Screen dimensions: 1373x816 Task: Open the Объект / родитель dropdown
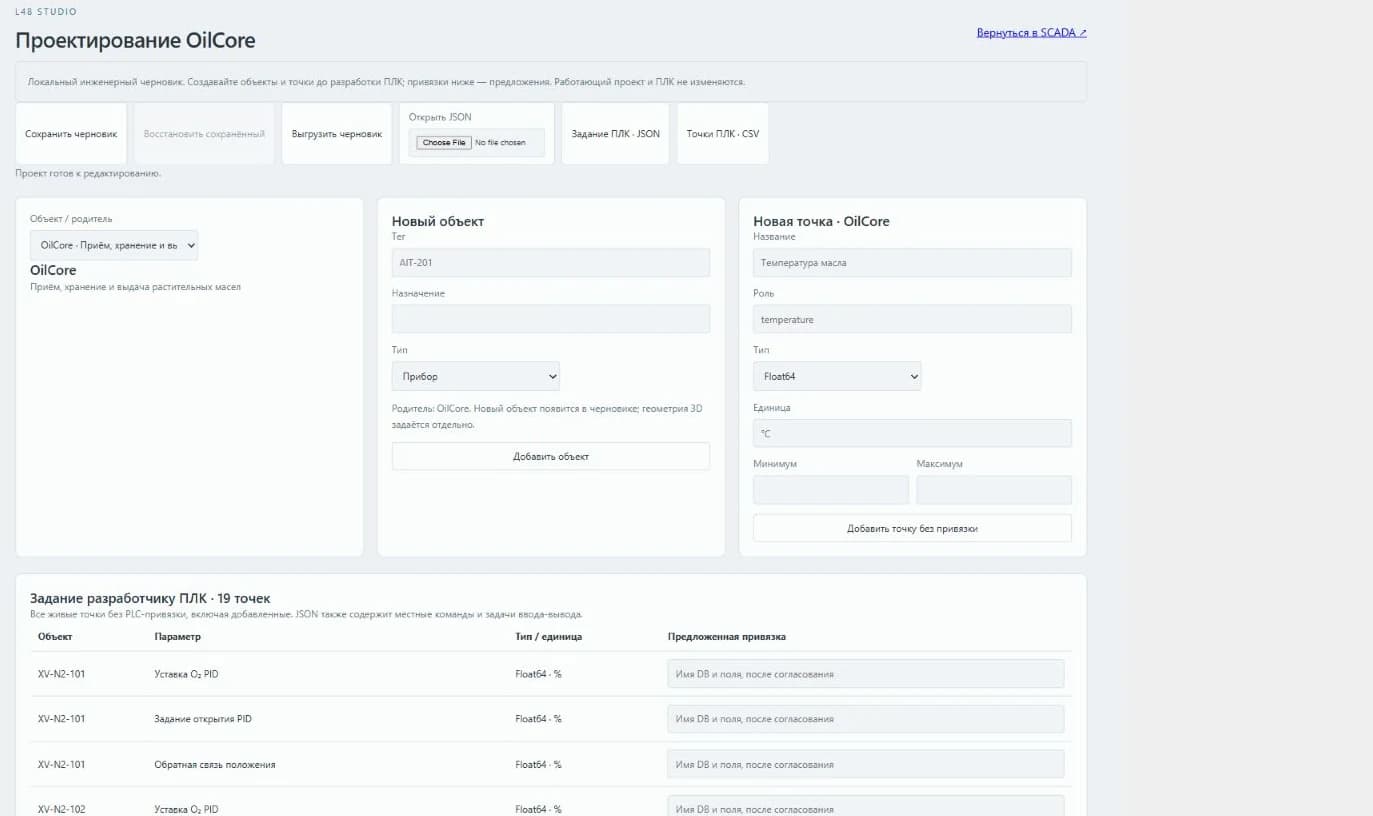[x=114, y=245]
